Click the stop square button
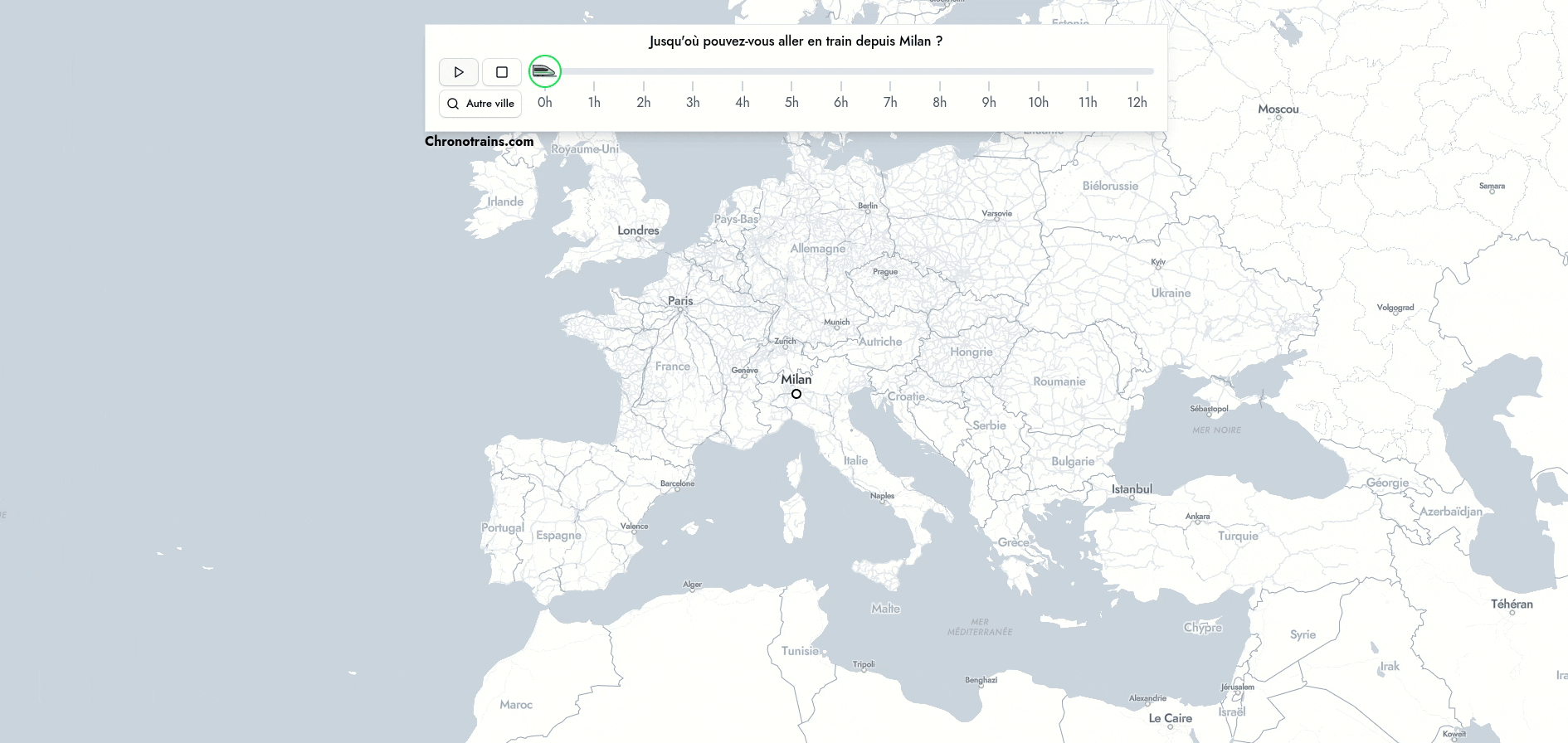 [x=502, y=72]
